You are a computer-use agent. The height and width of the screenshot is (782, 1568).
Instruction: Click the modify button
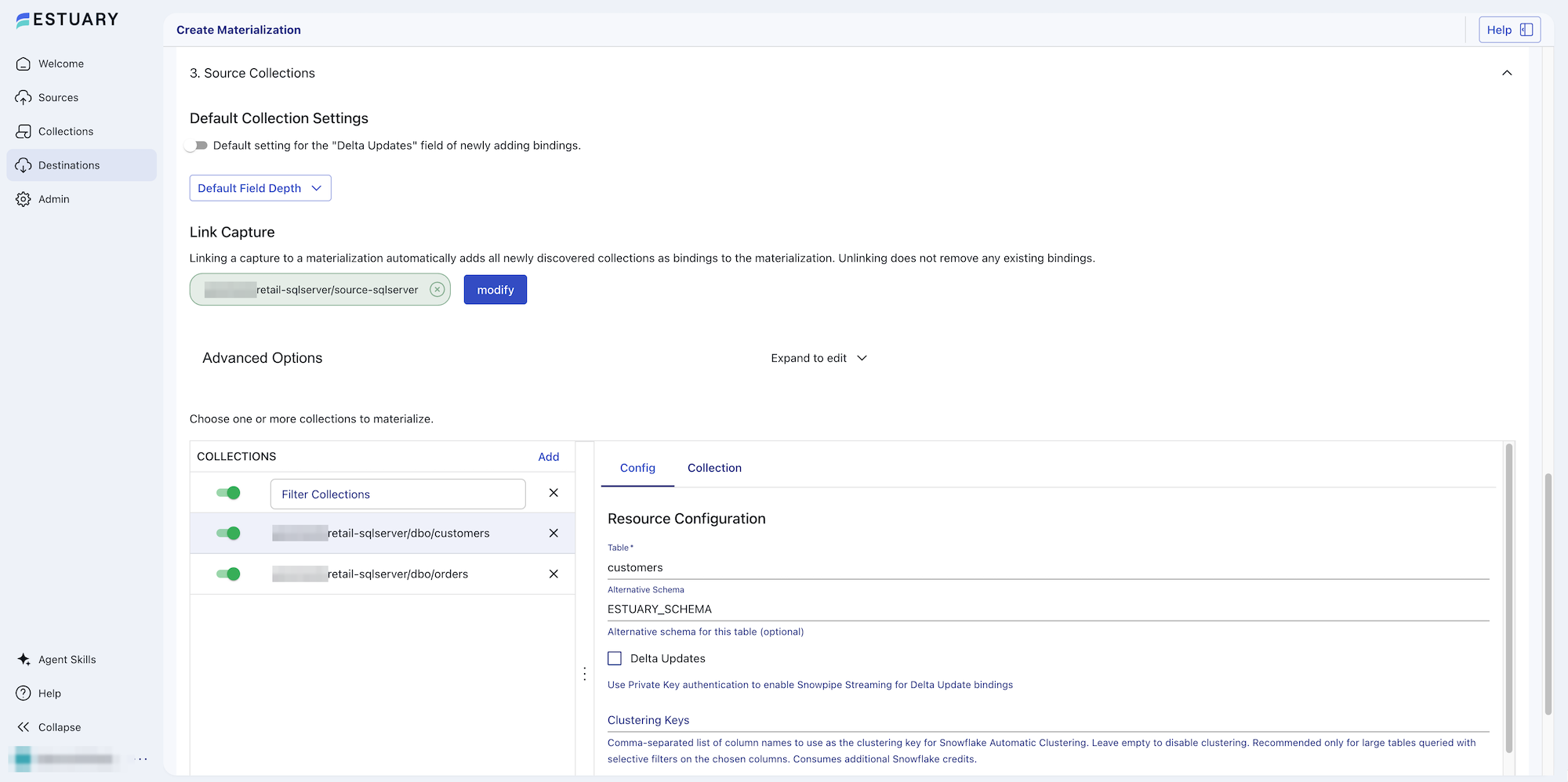[x=495, y=290]
